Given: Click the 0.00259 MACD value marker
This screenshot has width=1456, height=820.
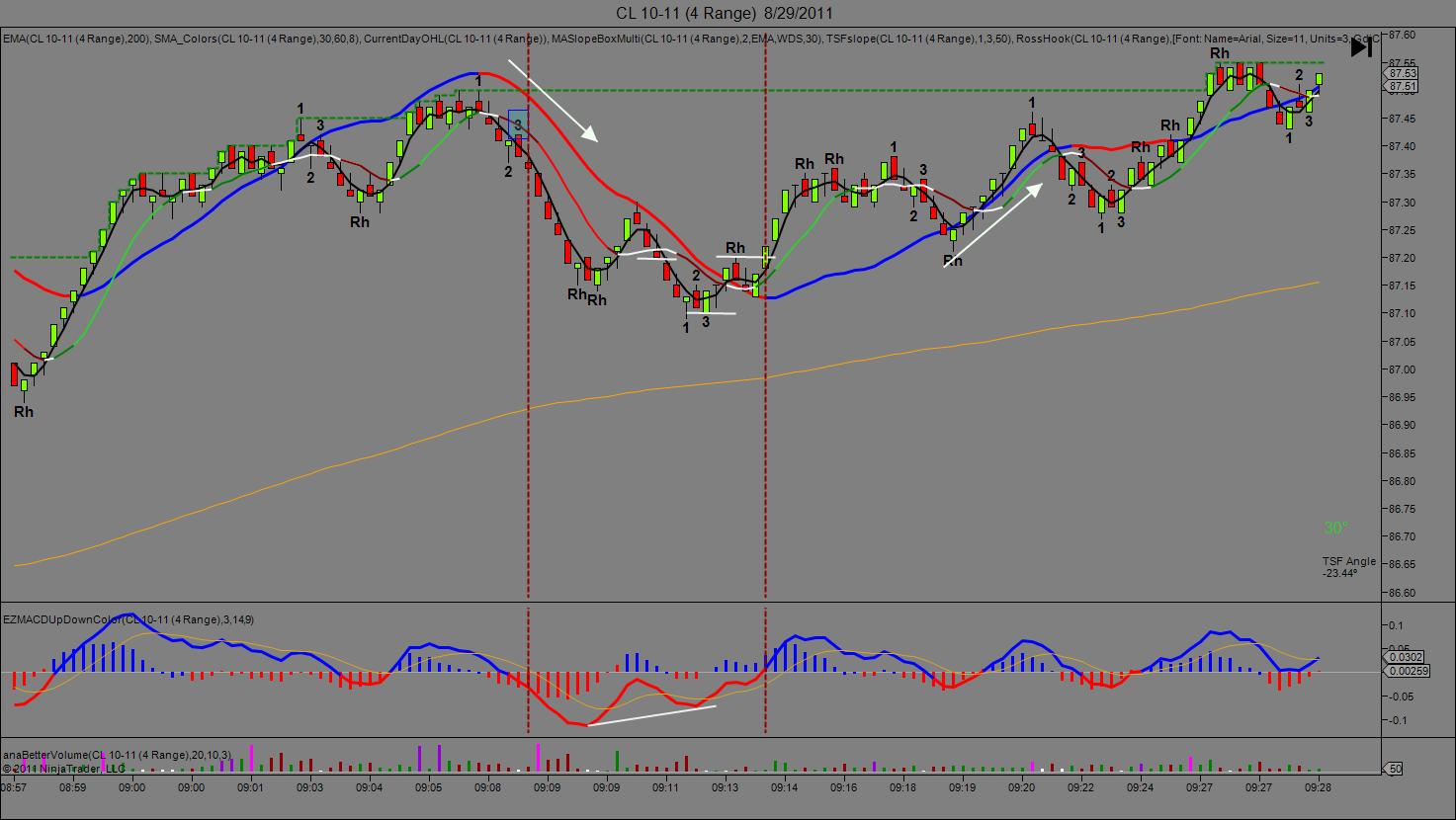Looking at the screenshot, I should (1408, 672).
